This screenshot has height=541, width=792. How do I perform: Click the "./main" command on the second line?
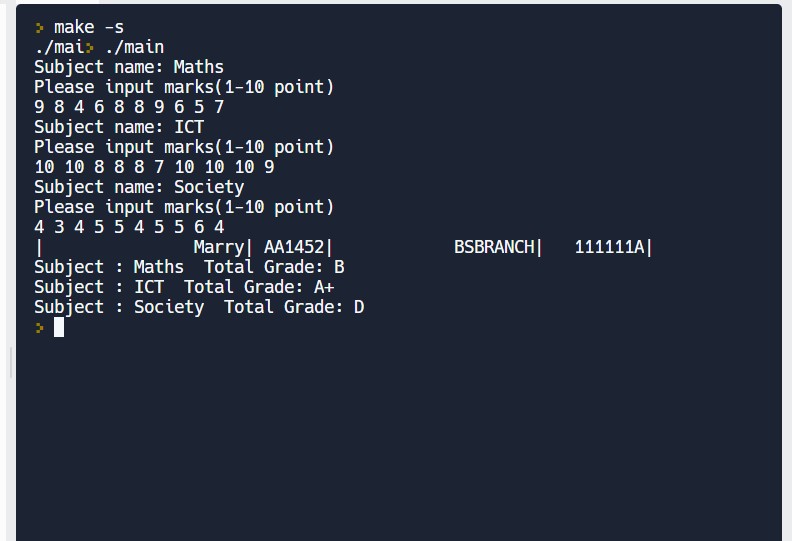tap(134, 47)
